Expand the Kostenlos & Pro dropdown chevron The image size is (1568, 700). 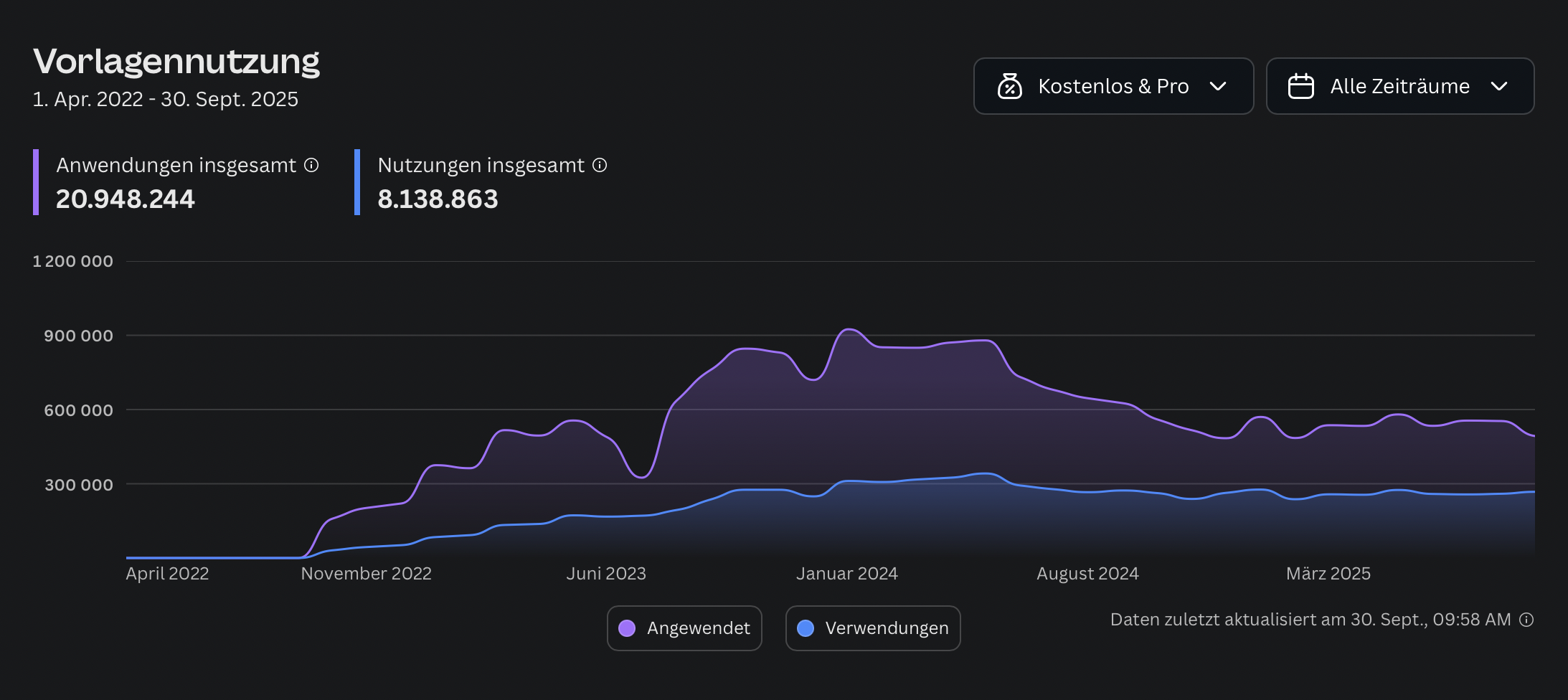click(x=1217, y=86)
